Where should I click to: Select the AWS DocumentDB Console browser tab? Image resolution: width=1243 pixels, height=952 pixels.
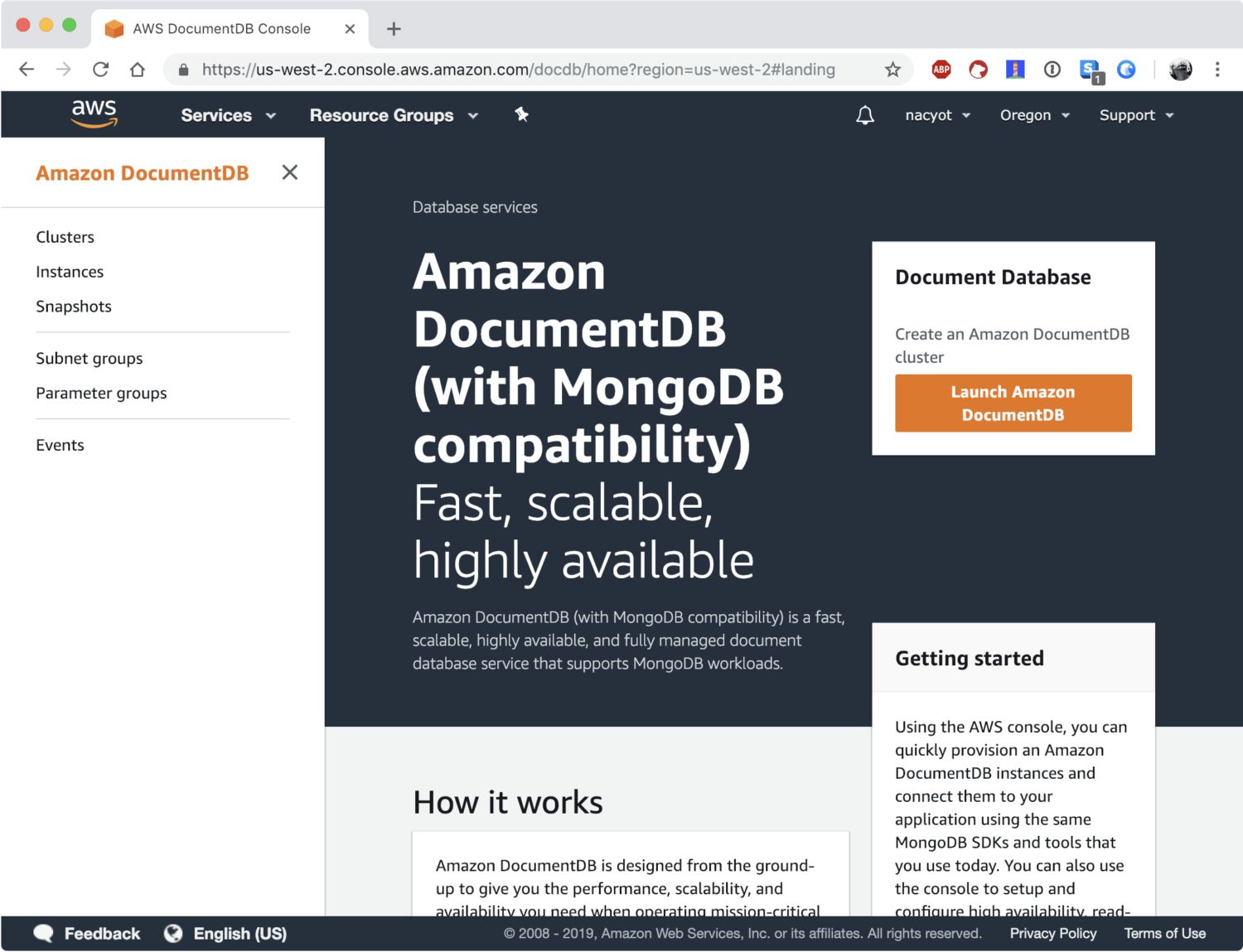(x=229, y=29)
